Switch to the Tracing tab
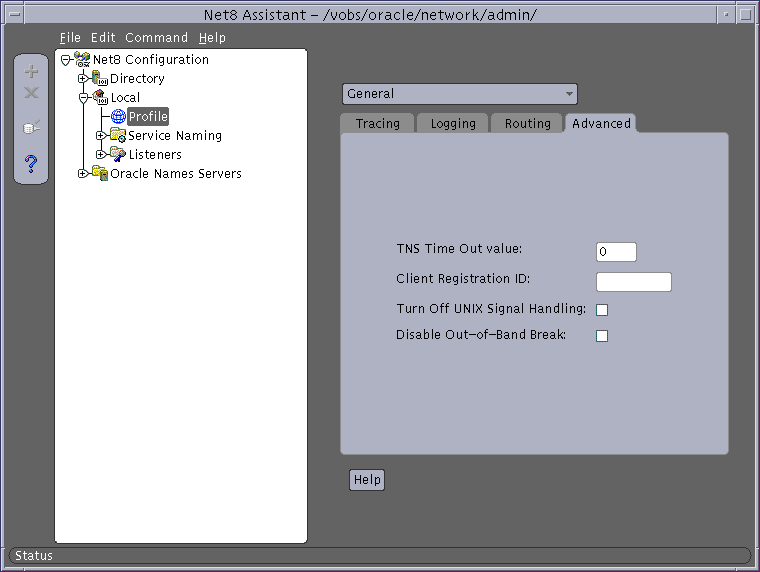This screenshot has height=572, width=760. (378, 124)
